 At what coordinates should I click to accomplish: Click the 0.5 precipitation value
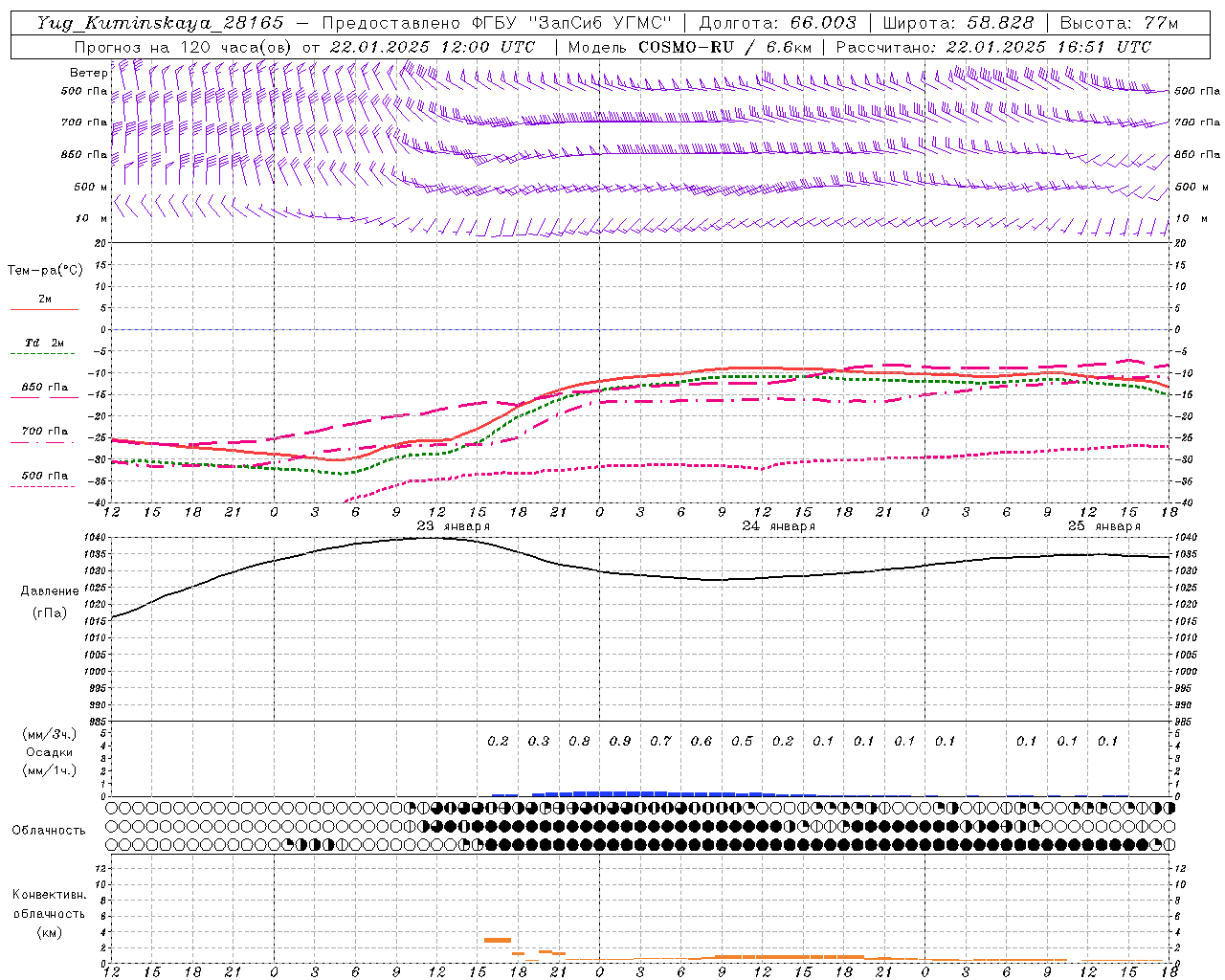click(x=742, y=742)
